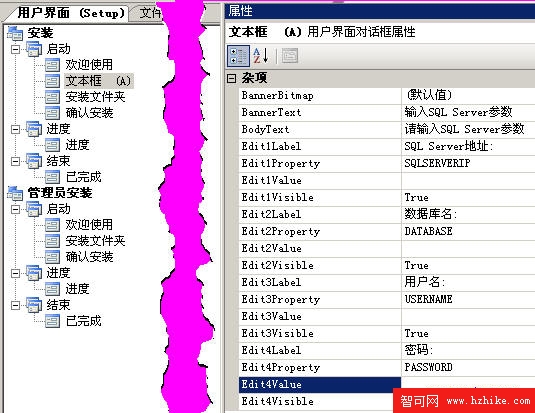Click the 管理员安装 node icon

pos(15,193)
